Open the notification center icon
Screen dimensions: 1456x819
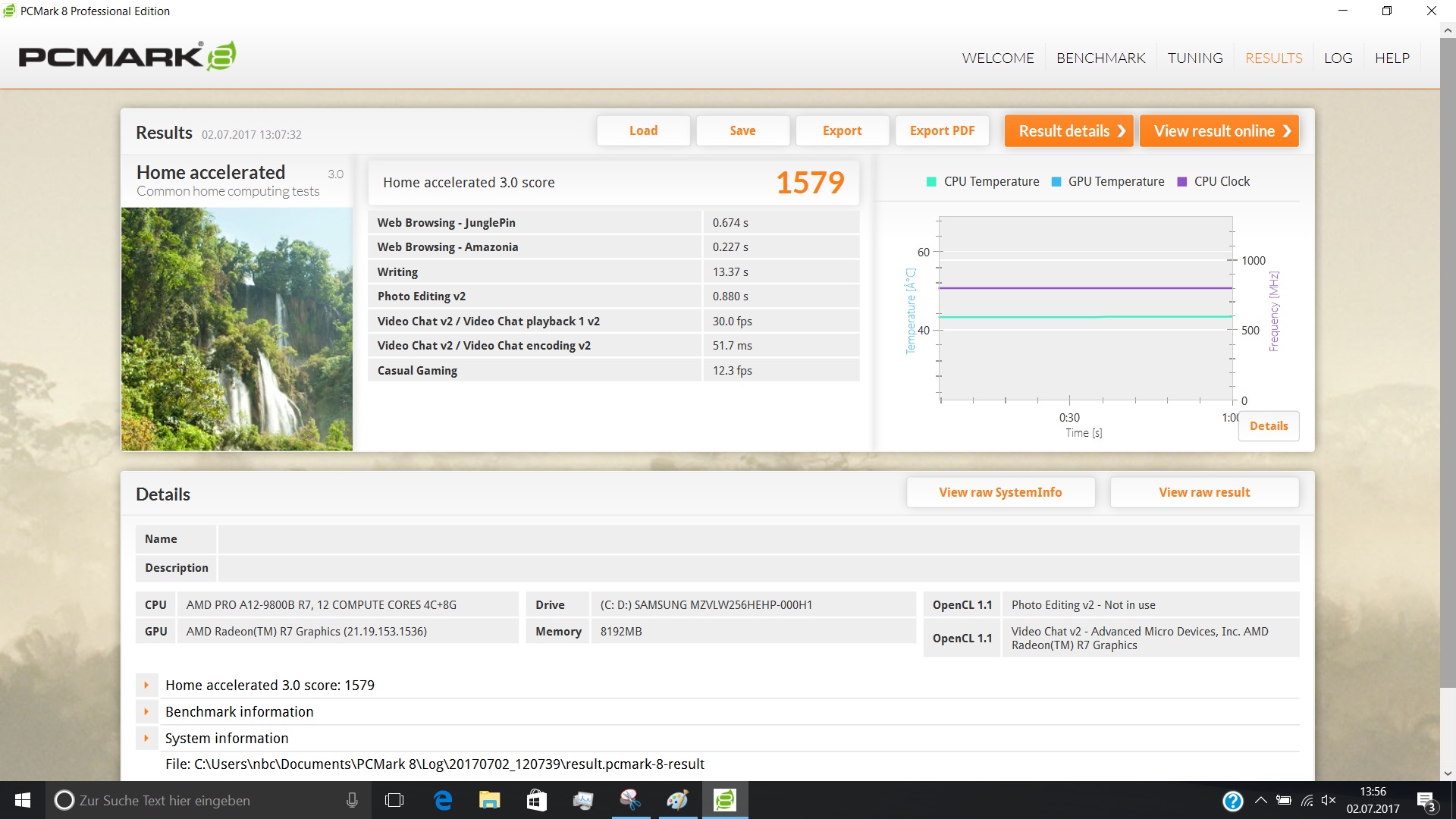[x=1426, y=801]
